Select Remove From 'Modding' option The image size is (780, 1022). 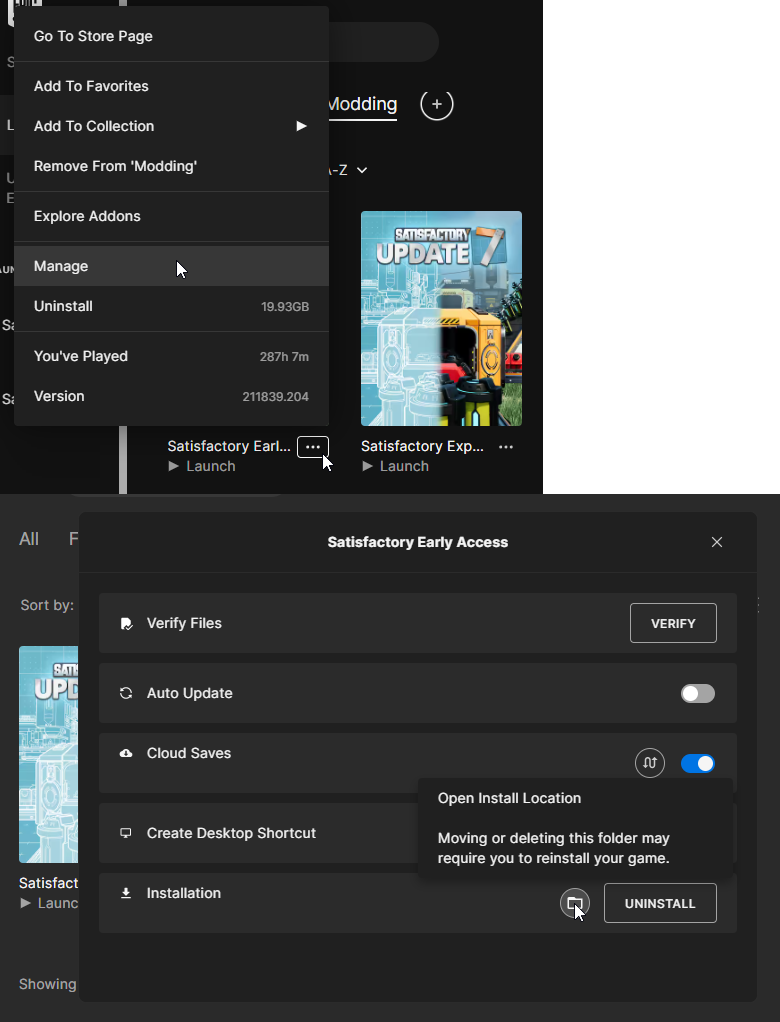pyautogui.click(x=171, y=166)
